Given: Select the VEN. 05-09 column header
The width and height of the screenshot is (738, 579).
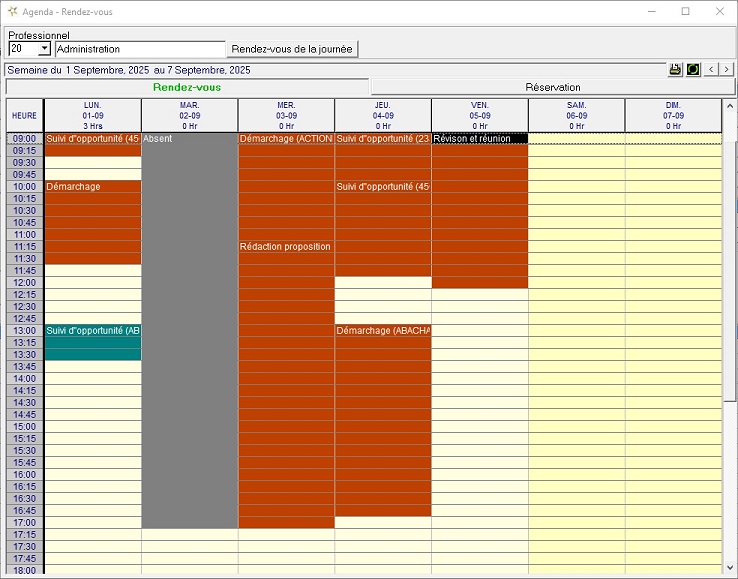Looking at the screenshot, I should [479, 115].
